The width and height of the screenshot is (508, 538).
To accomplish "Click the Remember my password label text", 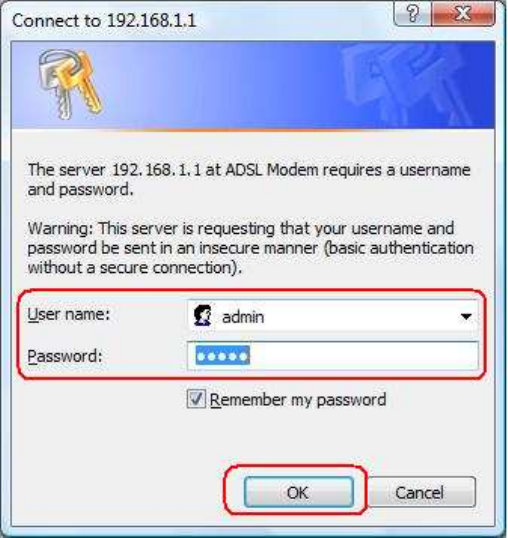I will coord(298,400).
